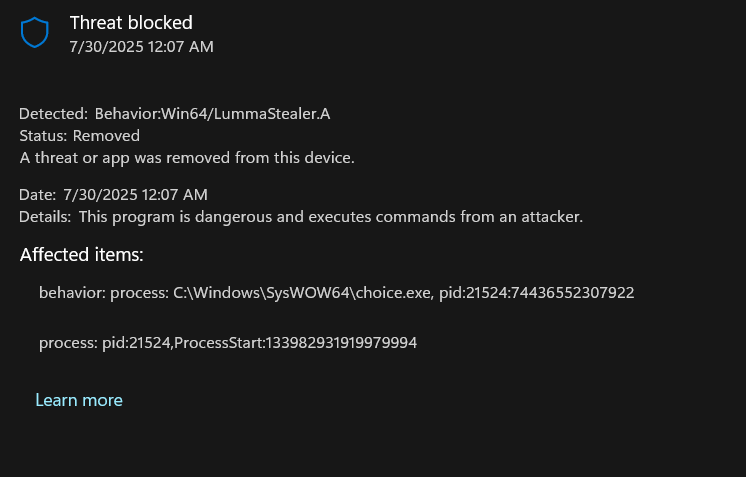Select the ProcessStart pid:21524 entry
The width and height of the screenshot is (746, 477).
click(228, 342)
